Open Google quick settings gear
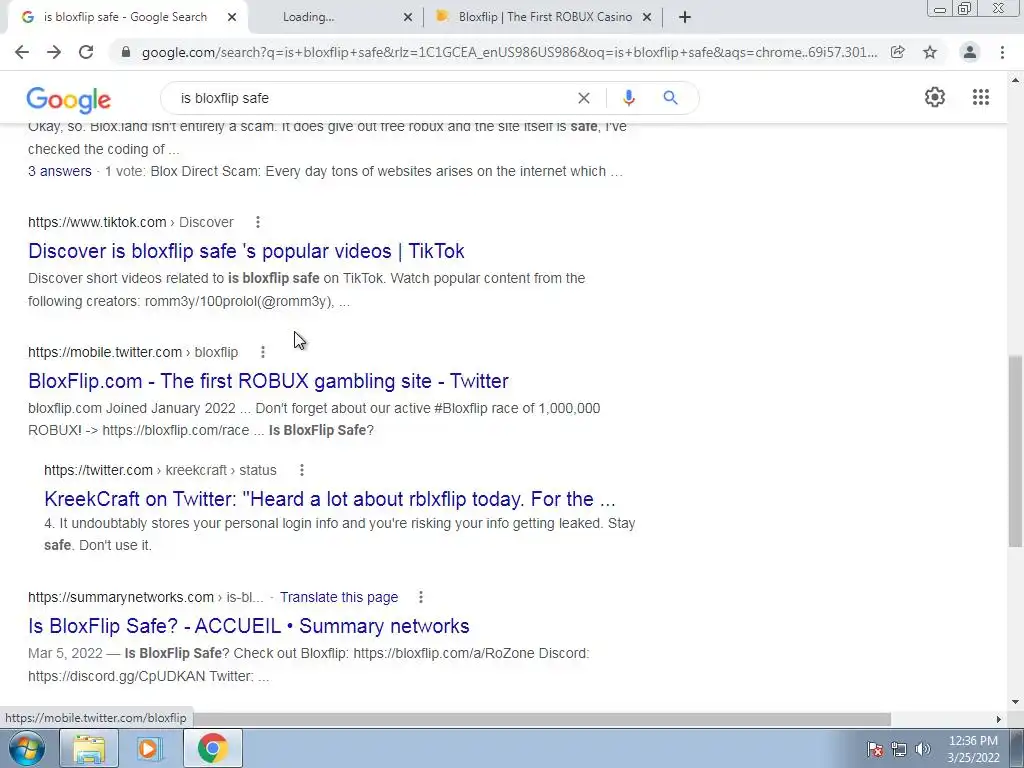1024x768 pixels. 935,97
